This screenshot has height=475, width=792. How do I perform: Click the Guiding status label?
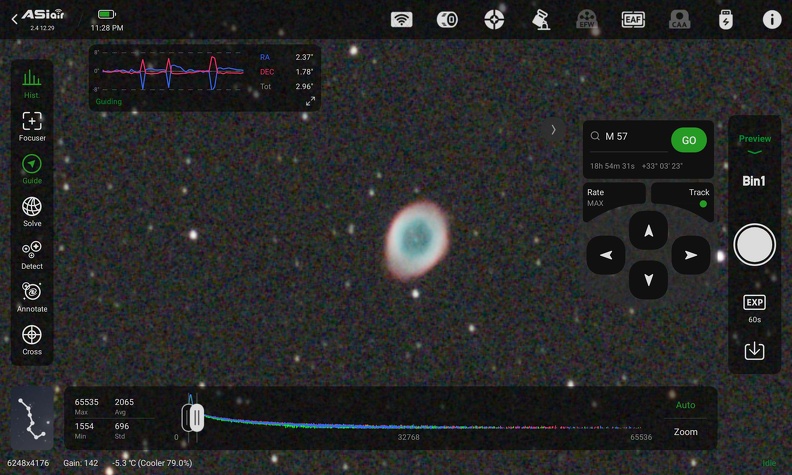[x=109, y=102]
